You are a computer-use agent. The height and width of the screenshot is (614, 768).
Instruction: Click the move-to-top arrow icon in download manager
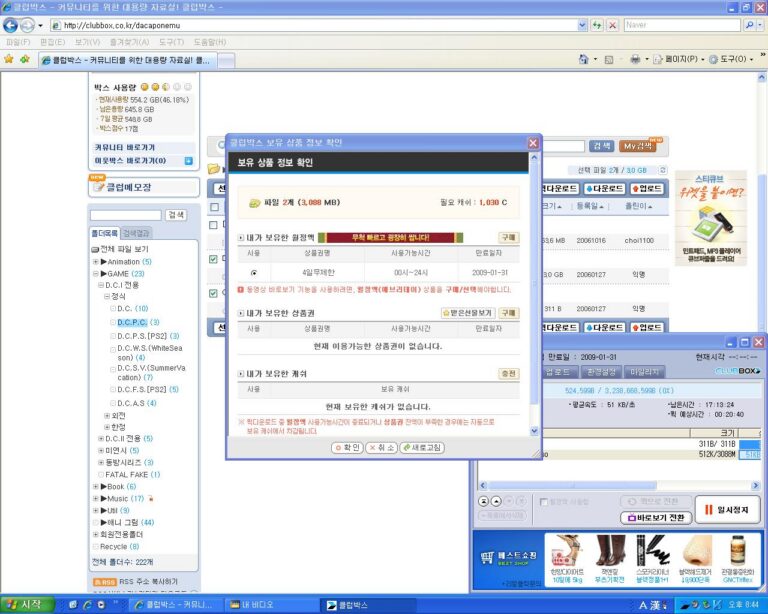pyautogui.click(x=484, y=501)
